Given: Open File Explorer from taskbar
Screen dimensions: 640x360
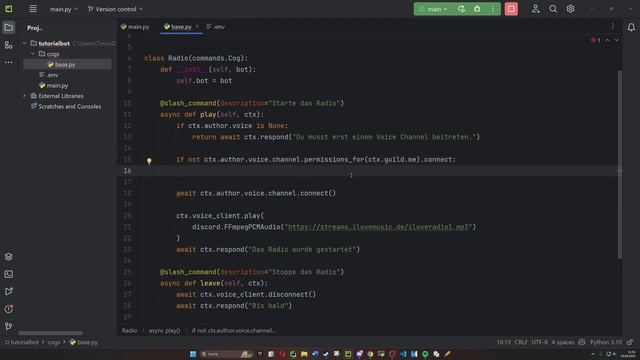Looking at the screenshot, I should [x=304, y=354].
